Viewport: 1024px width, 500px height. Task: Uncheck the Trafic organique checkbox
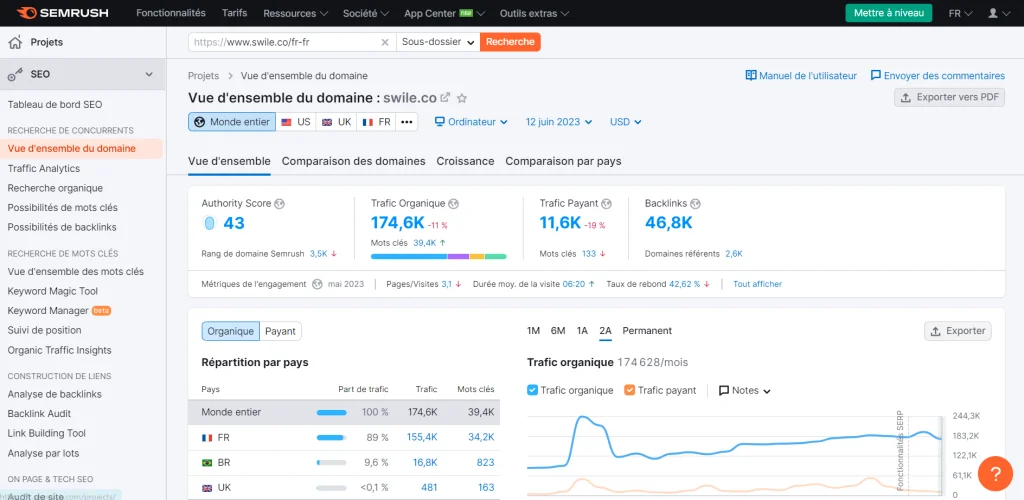pos(532,390)
